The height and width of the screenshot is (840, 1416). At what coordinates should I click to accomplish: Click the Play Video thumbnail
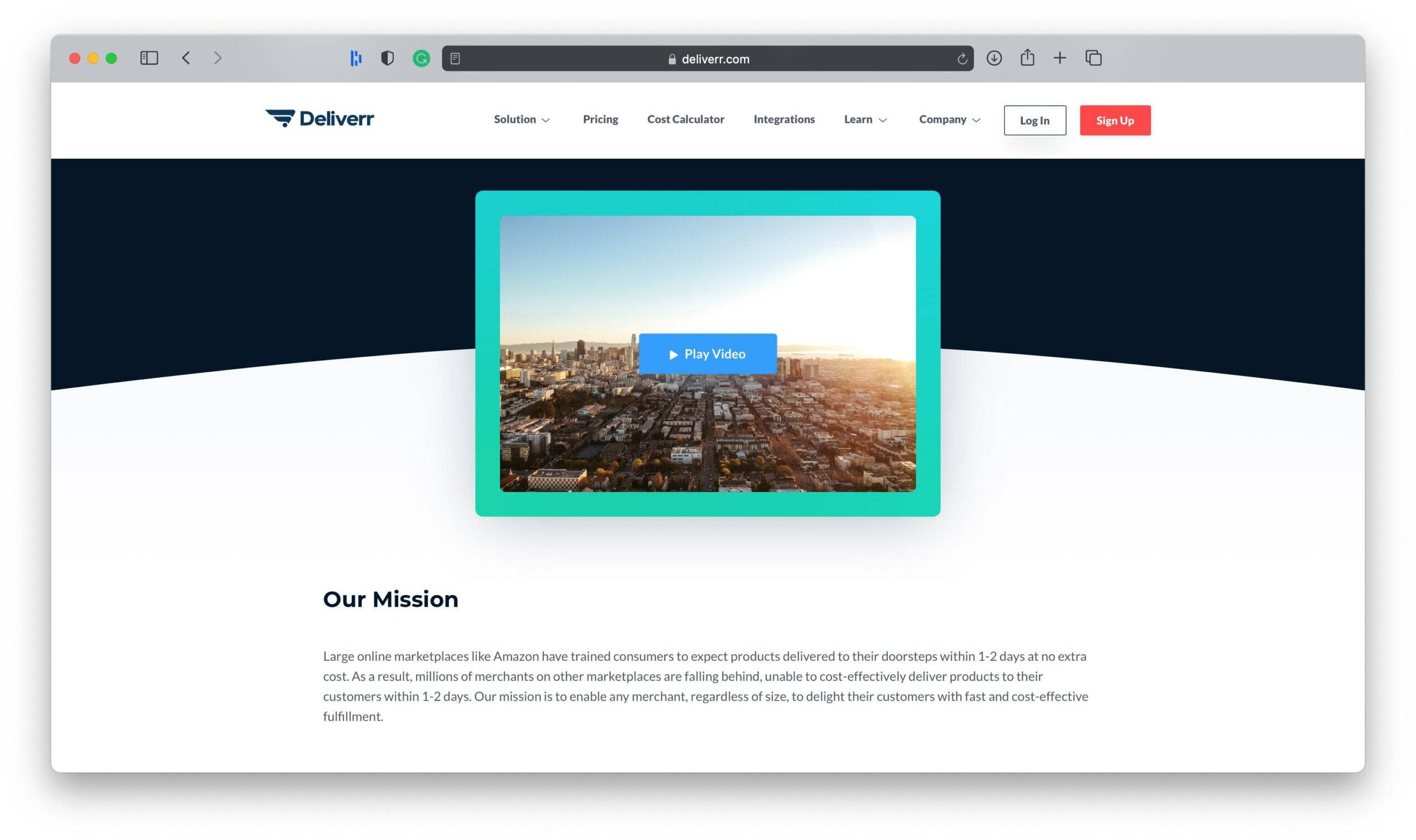708,353
